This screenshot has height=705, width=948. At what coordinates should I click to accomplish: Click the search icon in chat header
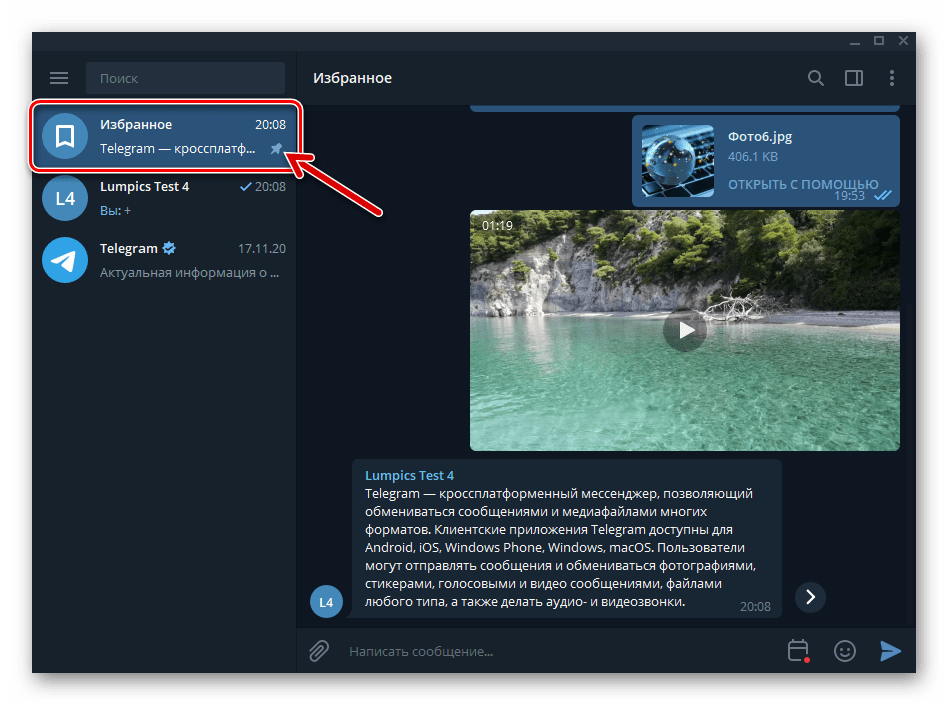816,78
